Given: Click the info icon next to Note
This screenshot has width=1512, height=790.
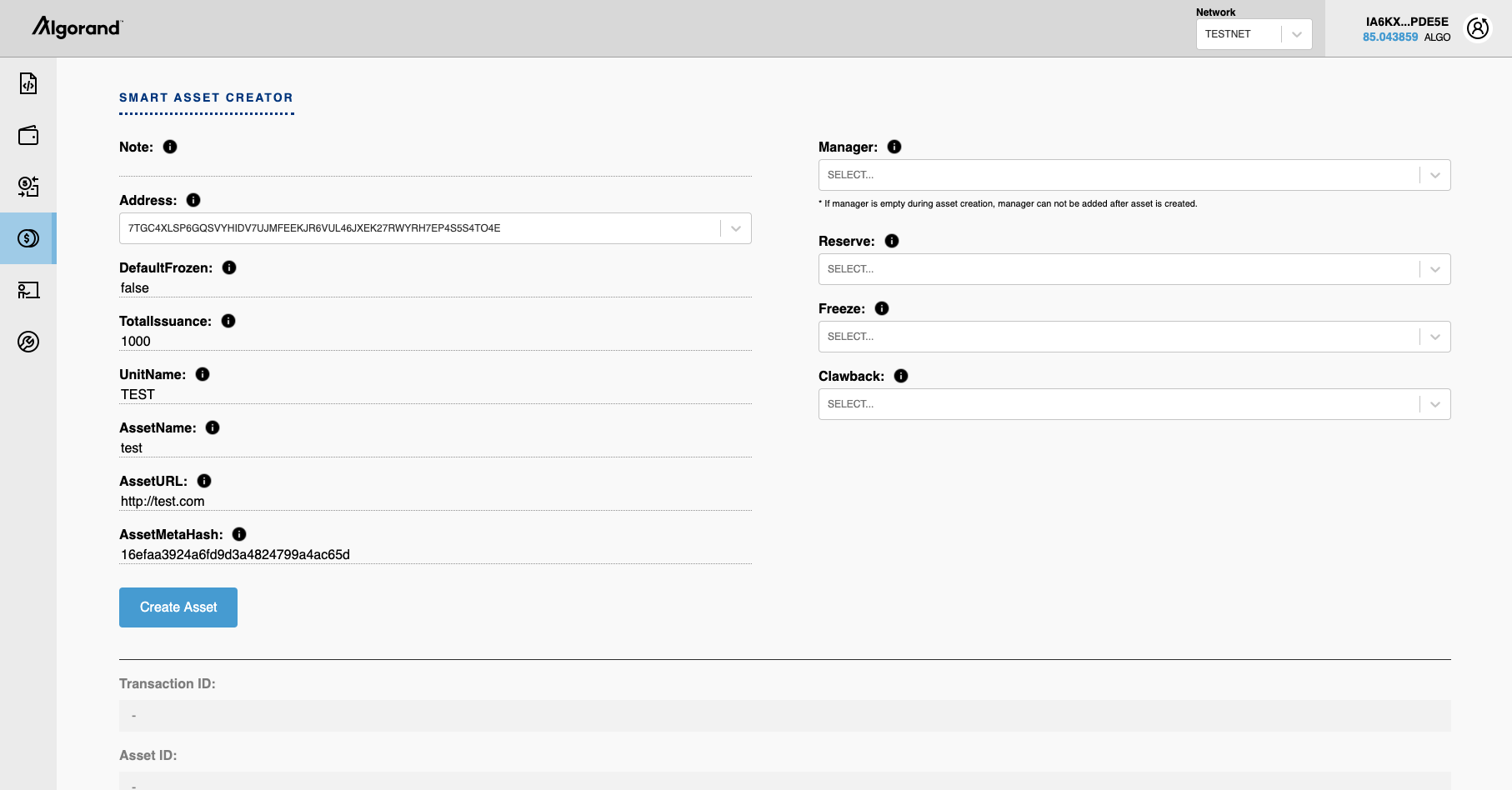Looking at the screenshot, I should [170, 147].
